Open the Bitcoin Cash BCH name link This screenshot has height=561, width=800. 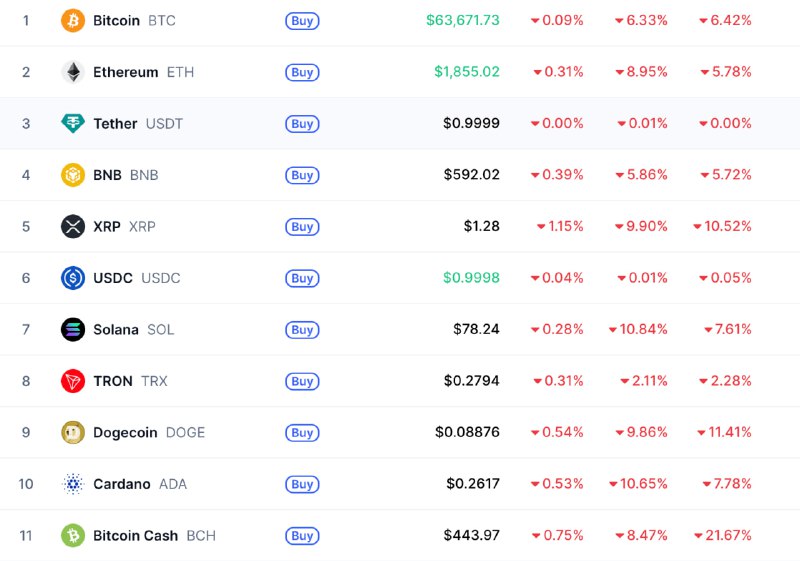click(x=135, y=536)
